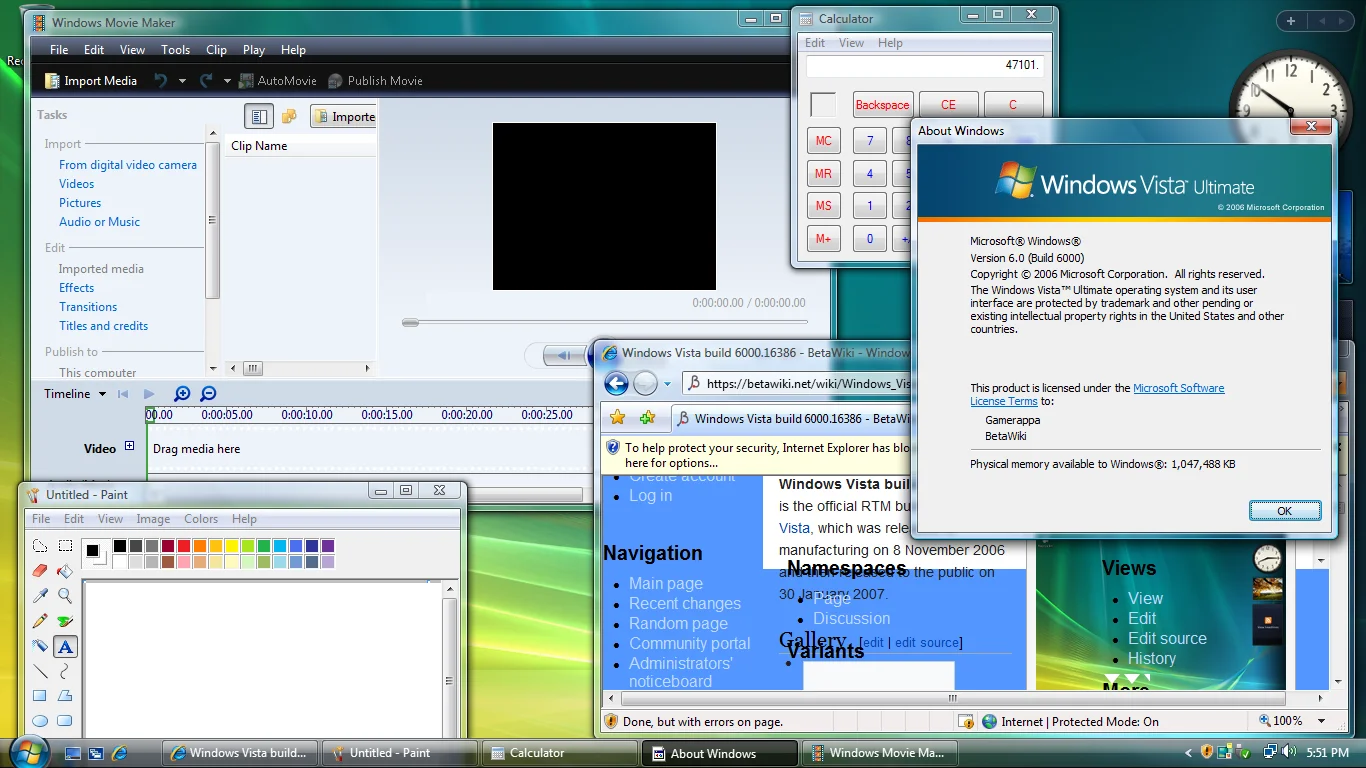
Task: Zoom out the Movie Maker timeline
Action: [x=208, y=394]
